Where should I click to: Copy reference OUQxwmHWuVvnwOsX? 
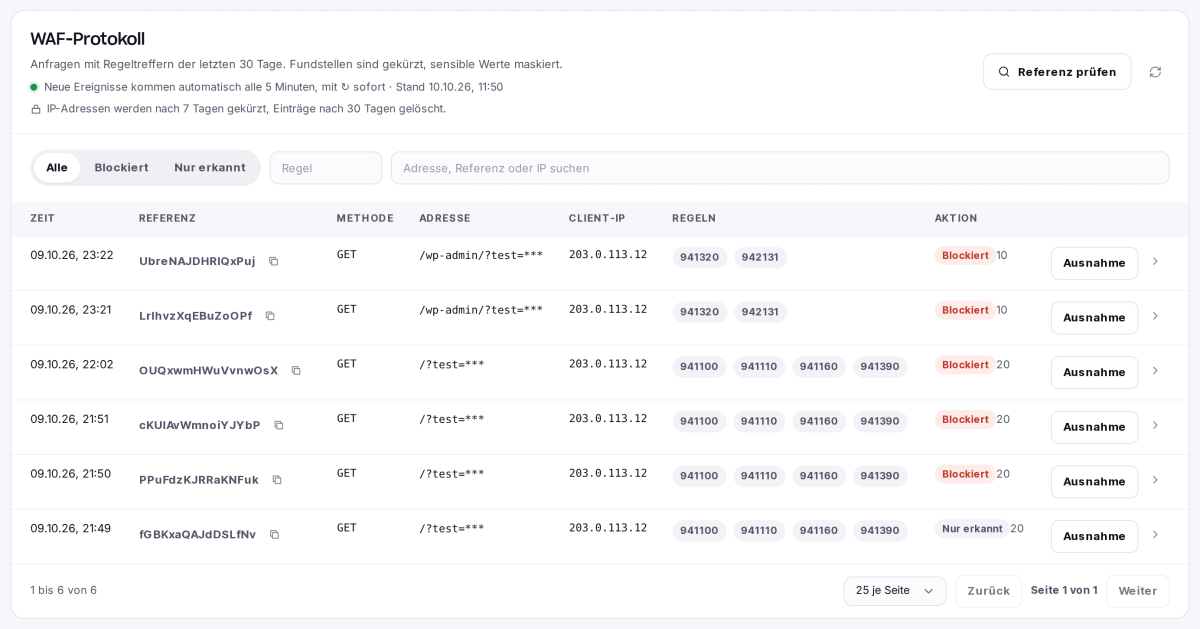coord(296,370)
